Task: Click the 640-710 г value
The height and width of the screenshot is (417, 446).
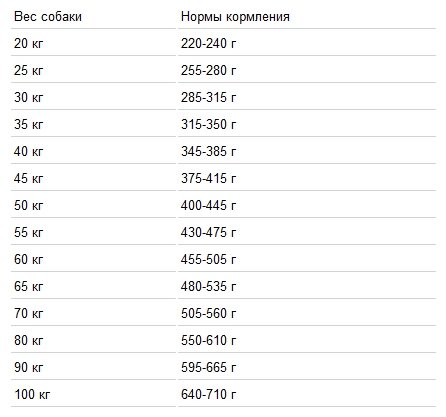Action: [208, 394]
